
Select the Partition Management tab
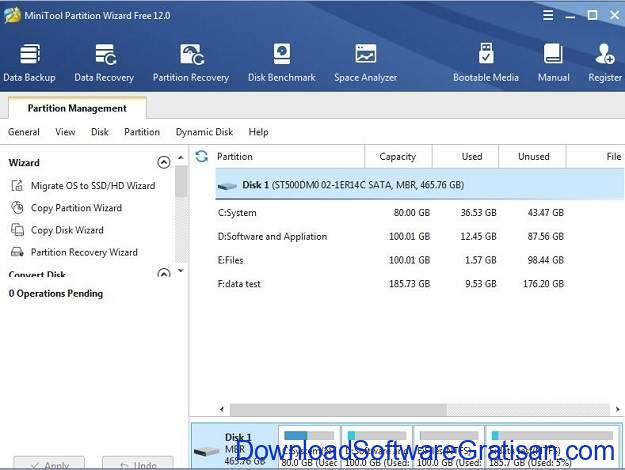[77, 108]
